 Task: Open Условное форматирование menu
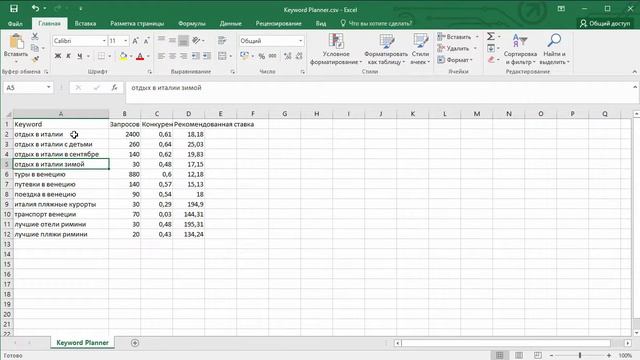(x=336, y=49)
